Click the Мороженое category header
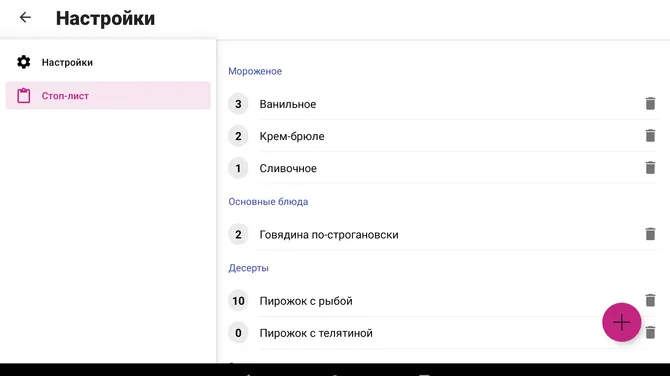670x376 pixels. (x=255, y=71)
